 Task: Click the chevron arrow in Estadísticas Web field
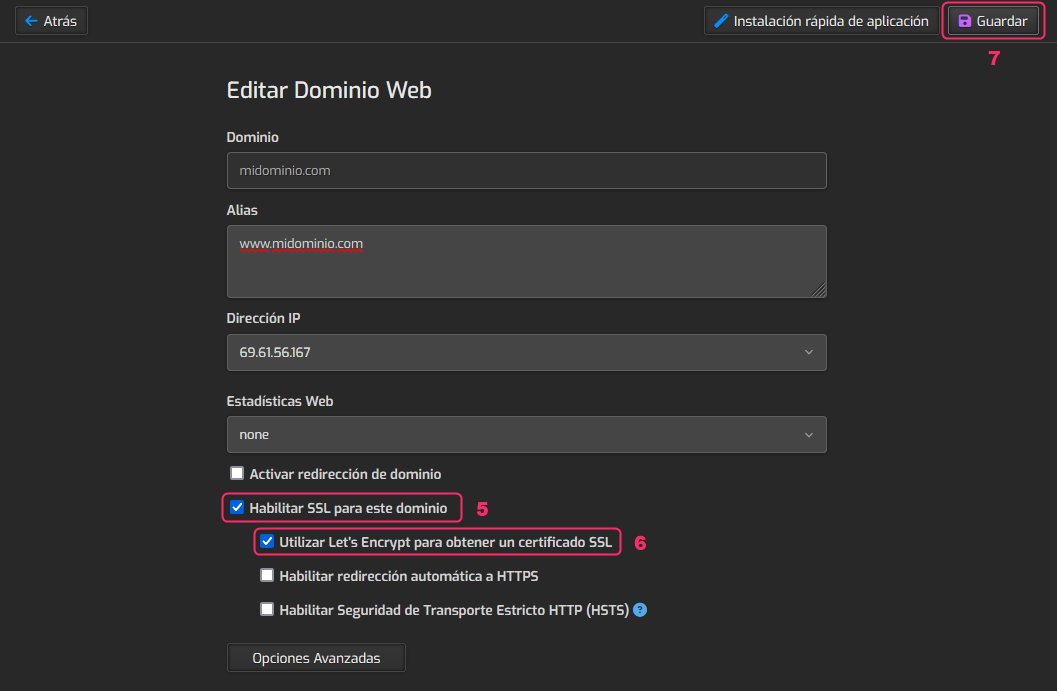(808, 435)
